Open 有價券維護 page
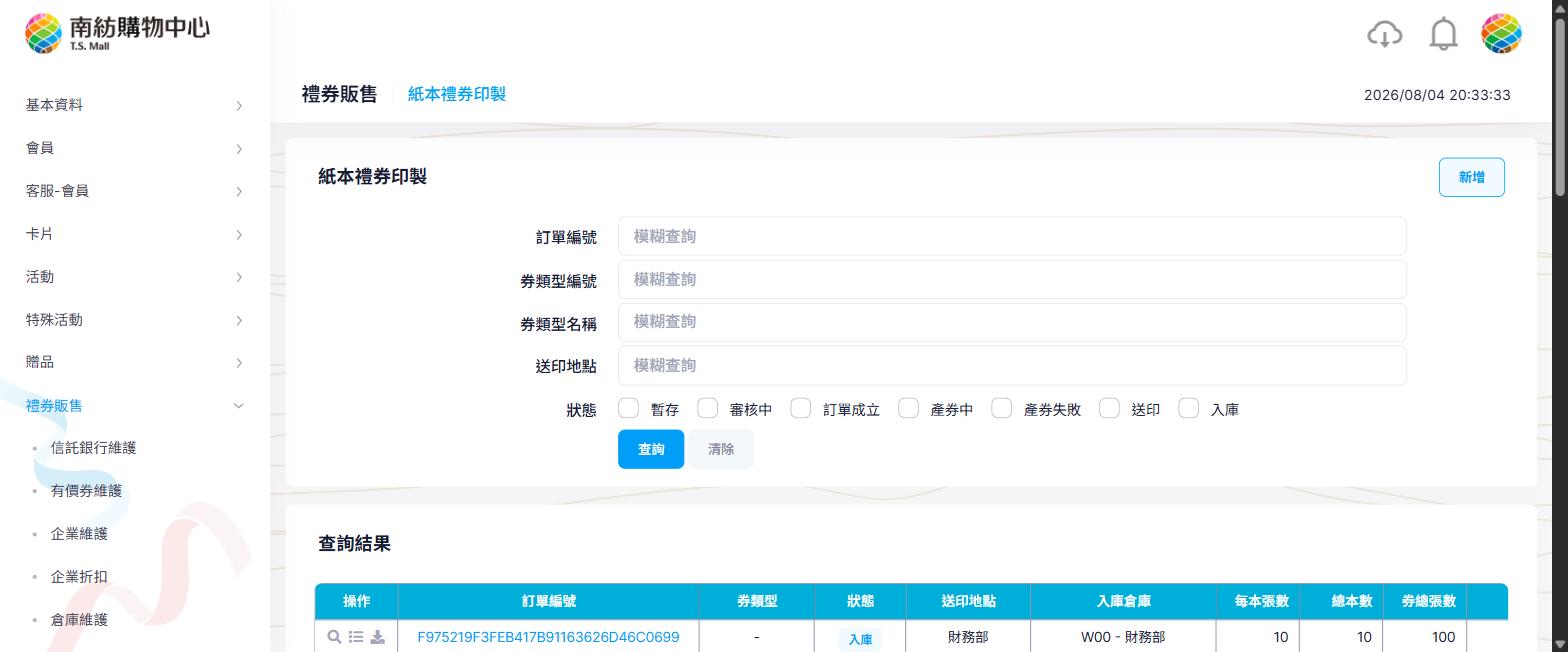Image resolution: width=1568 pixels, height=652 pixels. click(86, 491)
